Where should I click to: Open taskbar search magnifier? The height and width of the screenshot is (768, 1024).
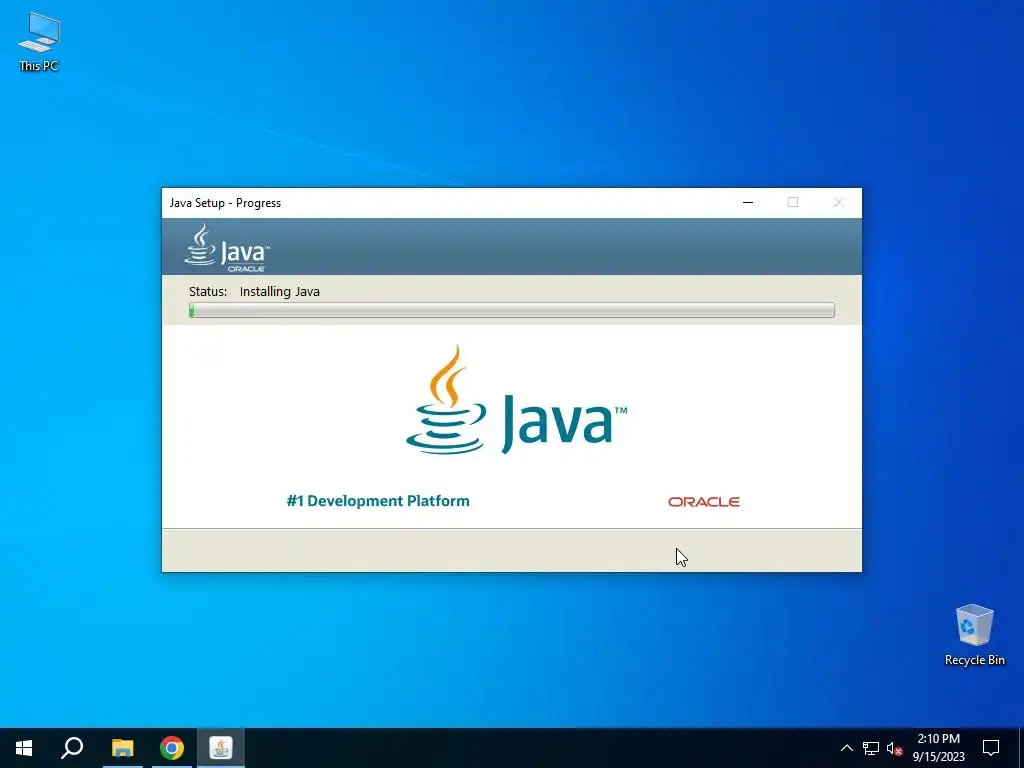click(x=72, y=748)
